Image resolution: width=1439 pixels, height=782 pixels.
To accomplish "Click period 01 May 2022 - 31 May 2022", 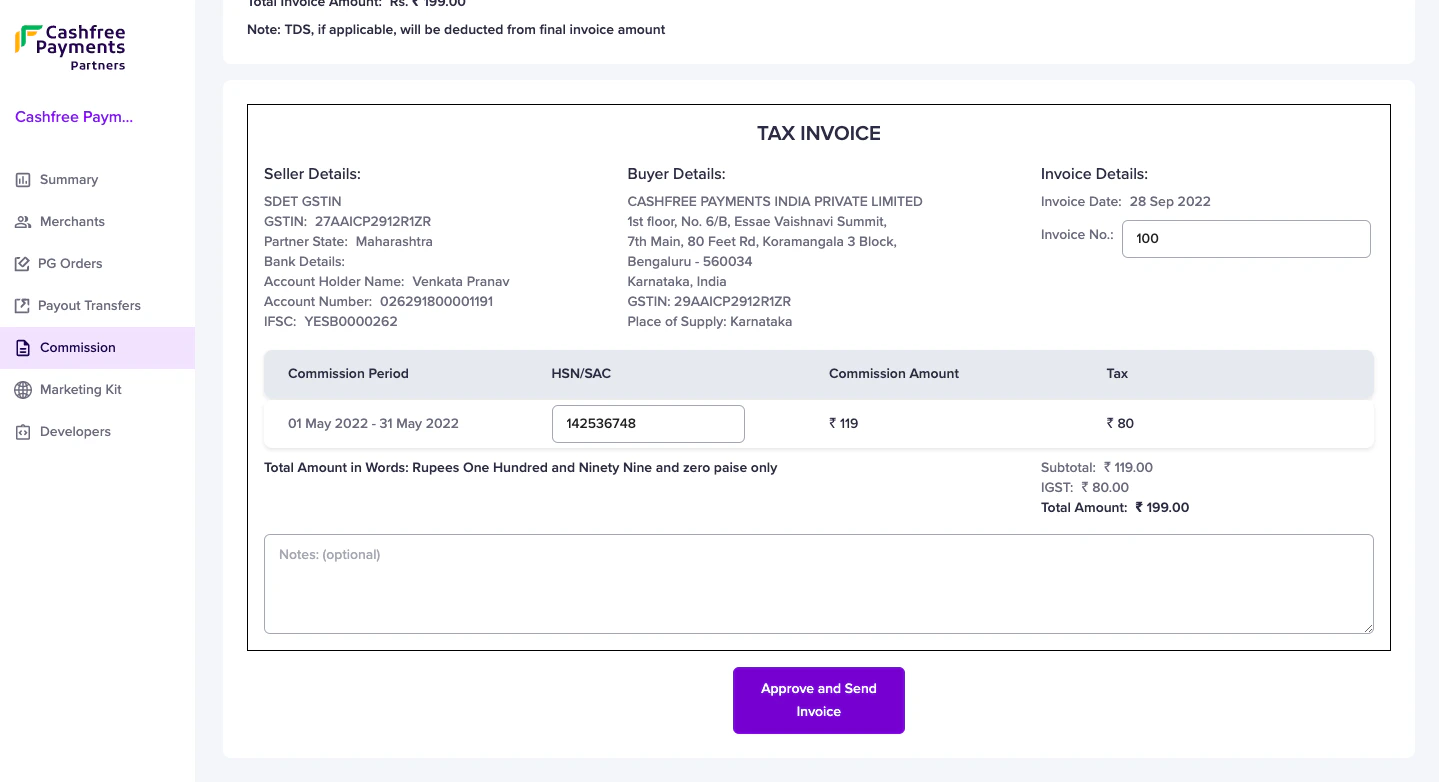I will tap(373, 424).
